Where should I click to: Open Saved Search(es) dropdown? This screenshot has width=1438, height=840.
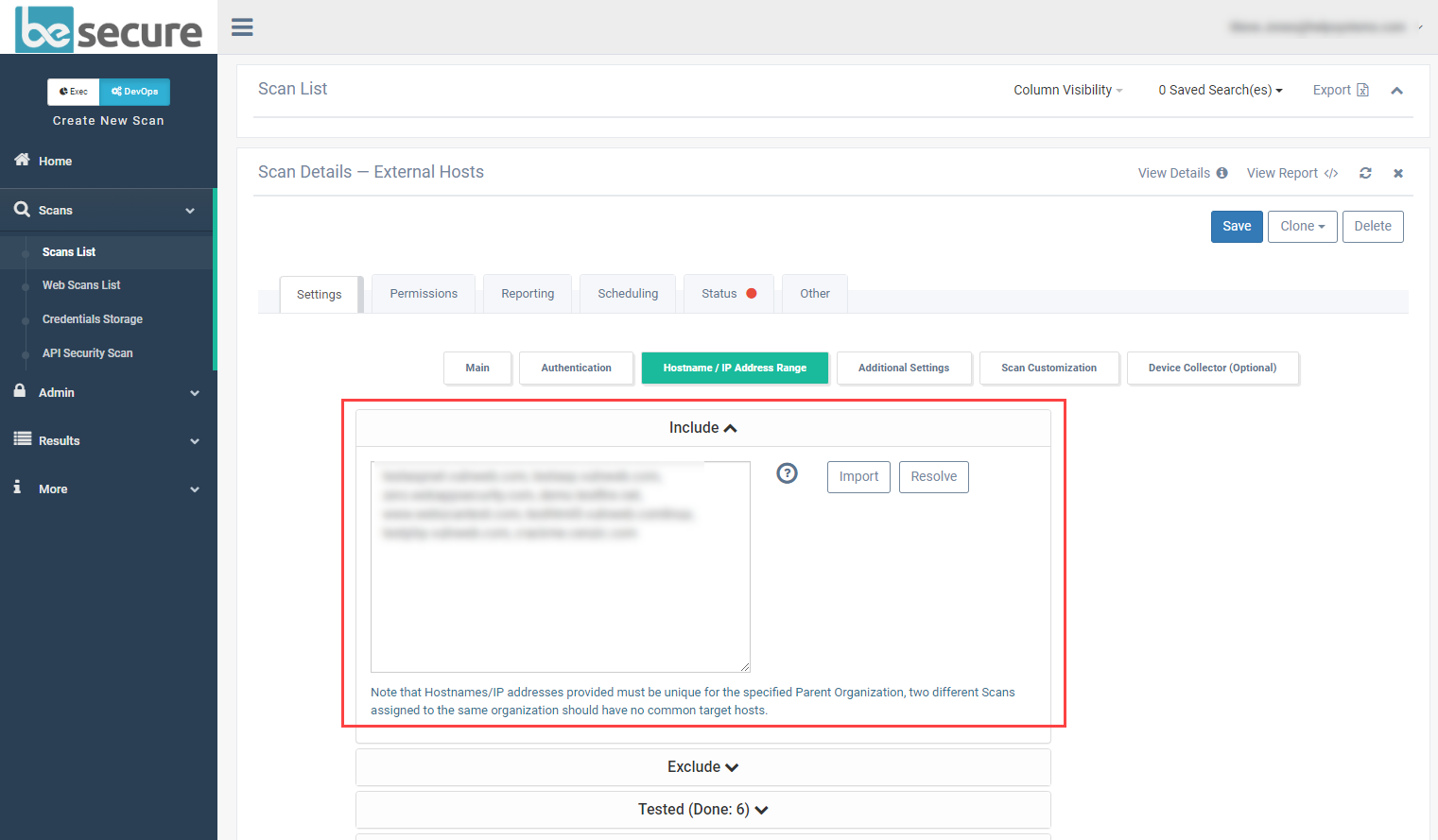(1221, 90)
